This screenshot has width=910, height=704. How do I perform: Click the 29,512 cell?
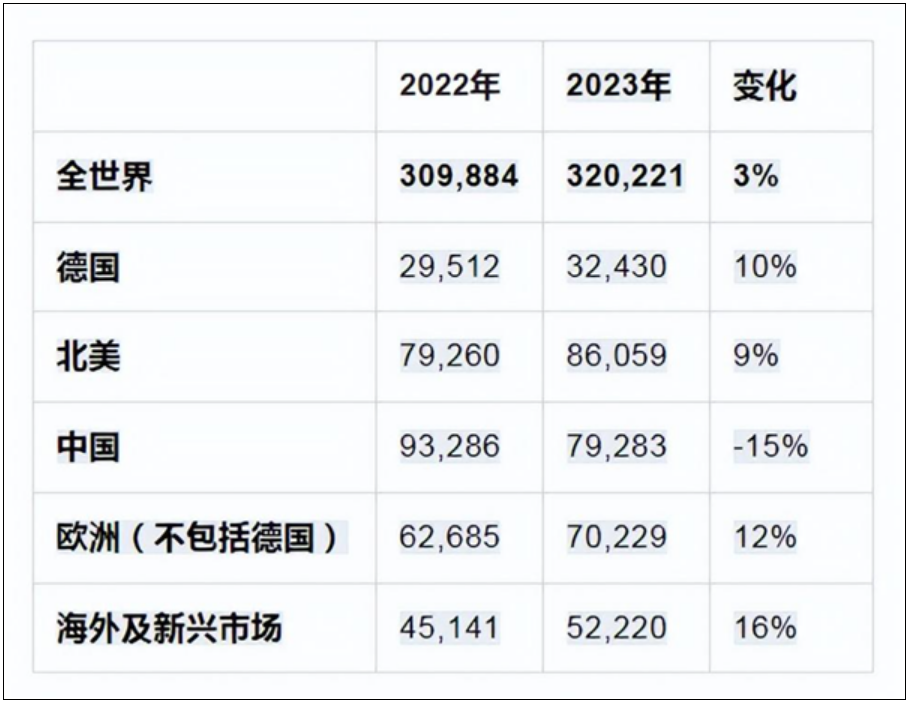coord(449,267)
